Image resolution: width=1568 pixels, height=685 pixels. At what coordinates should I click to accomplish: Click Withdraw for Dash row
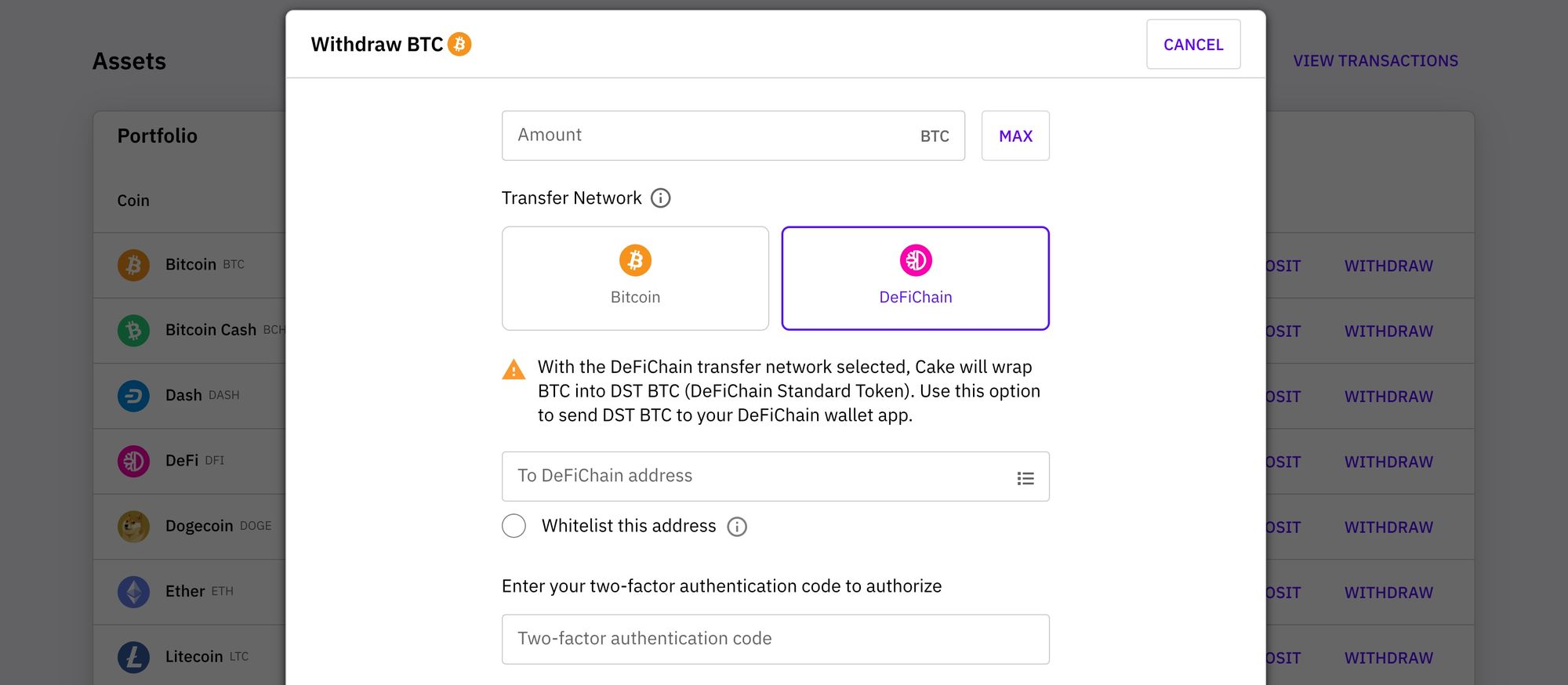point(1388,397)
